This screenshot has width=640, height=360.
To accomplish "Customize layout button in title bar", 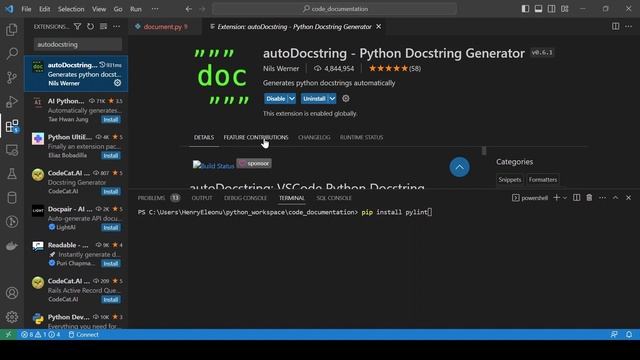I will [x=564, y=9].
